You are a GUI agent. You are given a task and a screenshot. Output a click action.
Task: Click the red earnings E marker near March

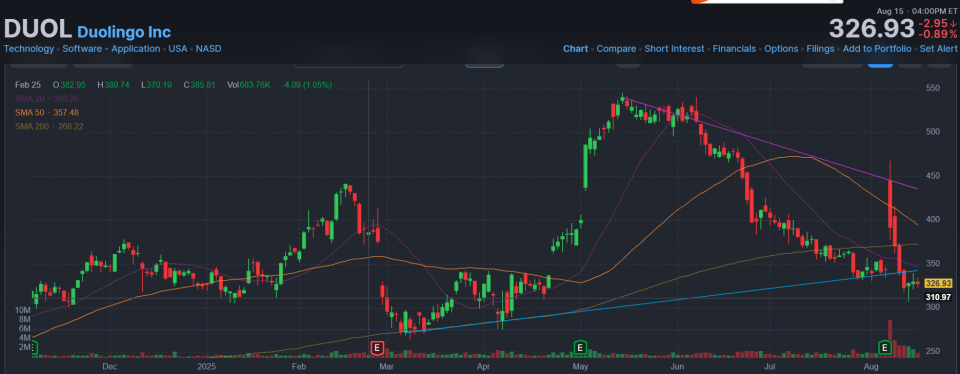377,348
